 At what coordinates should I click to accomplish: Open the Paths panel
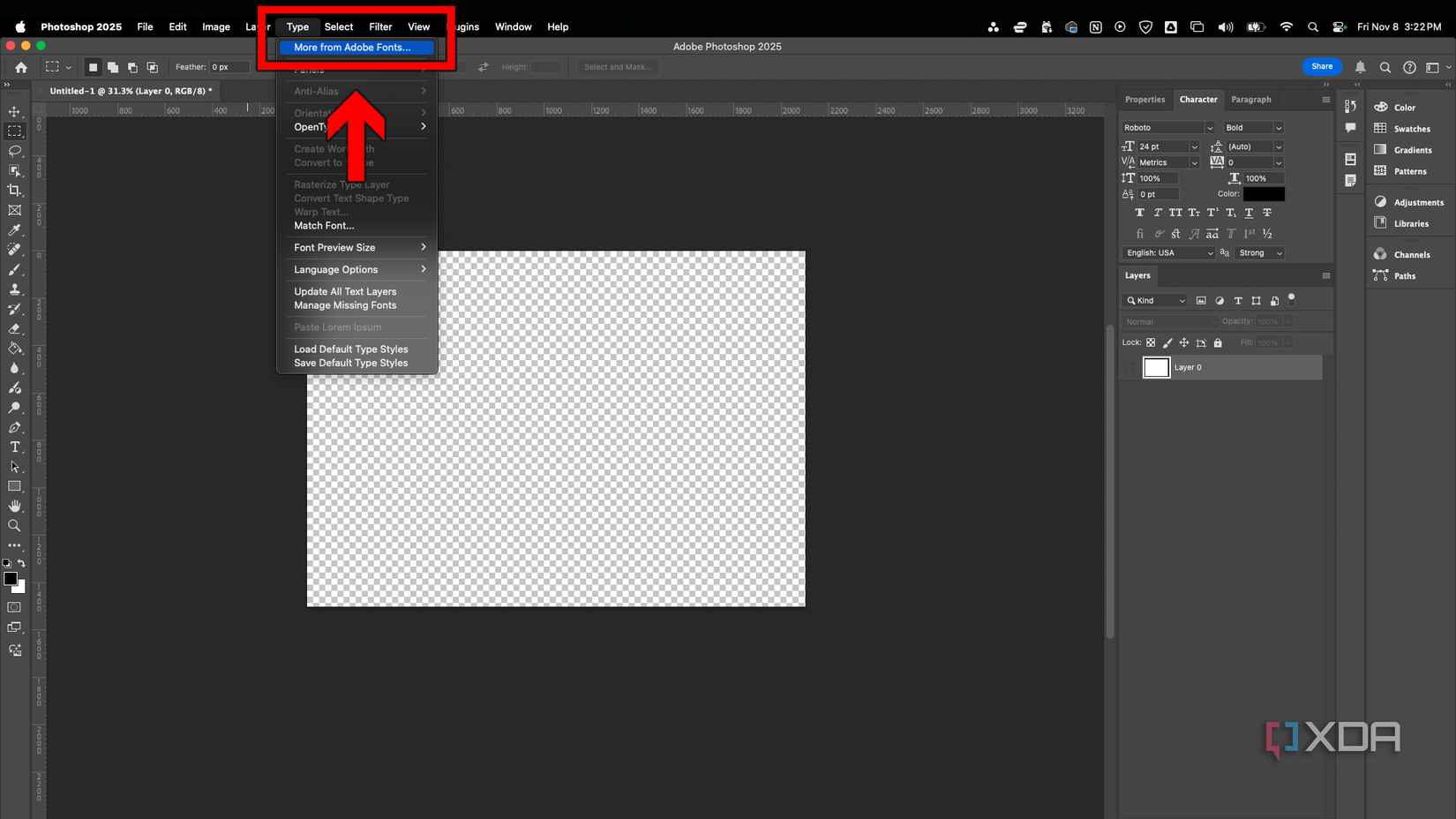[1401, 275]
